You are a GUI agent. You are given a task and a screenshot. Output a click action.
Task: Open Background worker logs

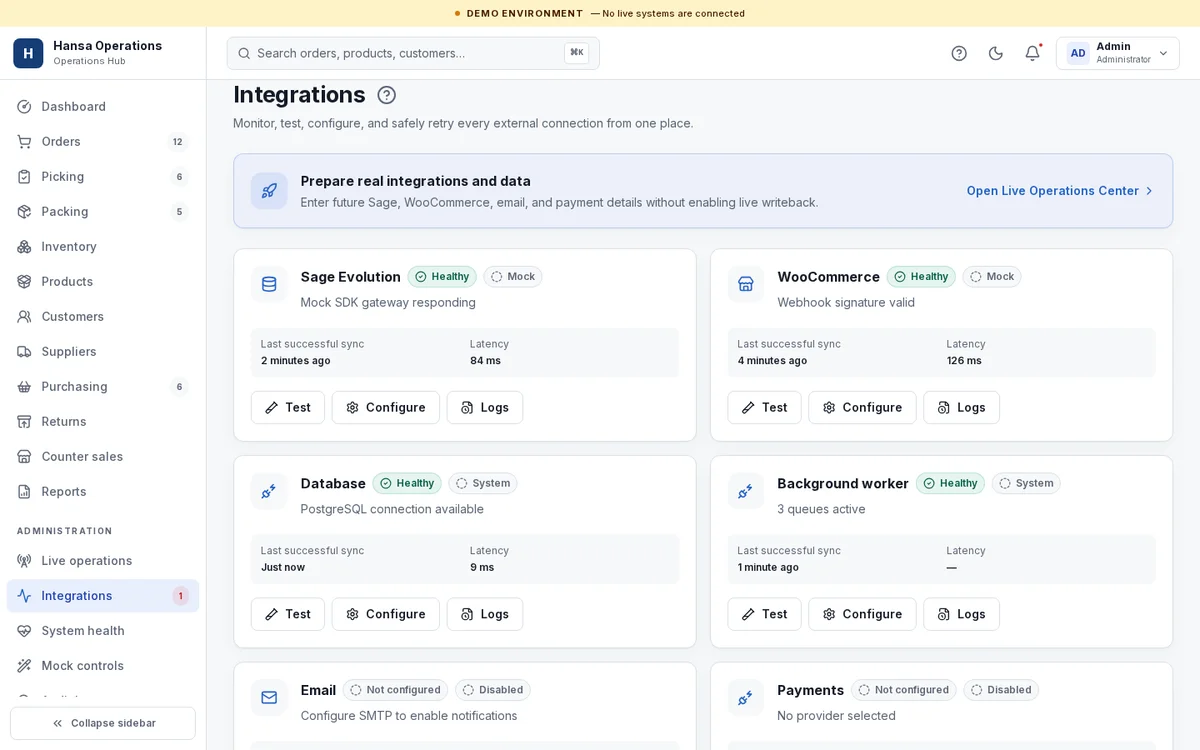[961, 614]
